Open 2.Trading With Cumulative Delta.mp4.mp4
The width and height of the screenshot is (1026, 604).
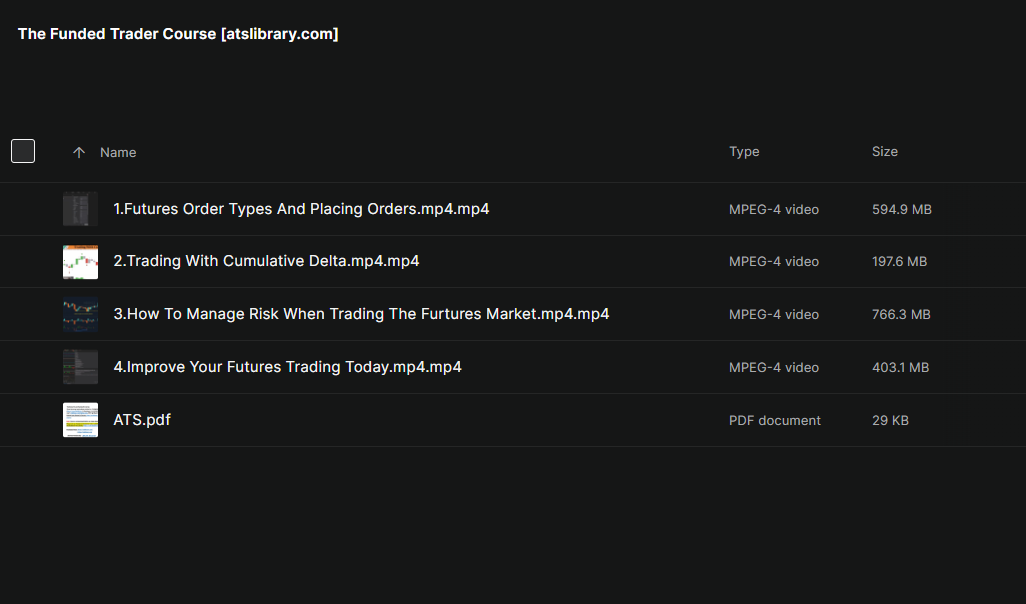tap(266, 260)
